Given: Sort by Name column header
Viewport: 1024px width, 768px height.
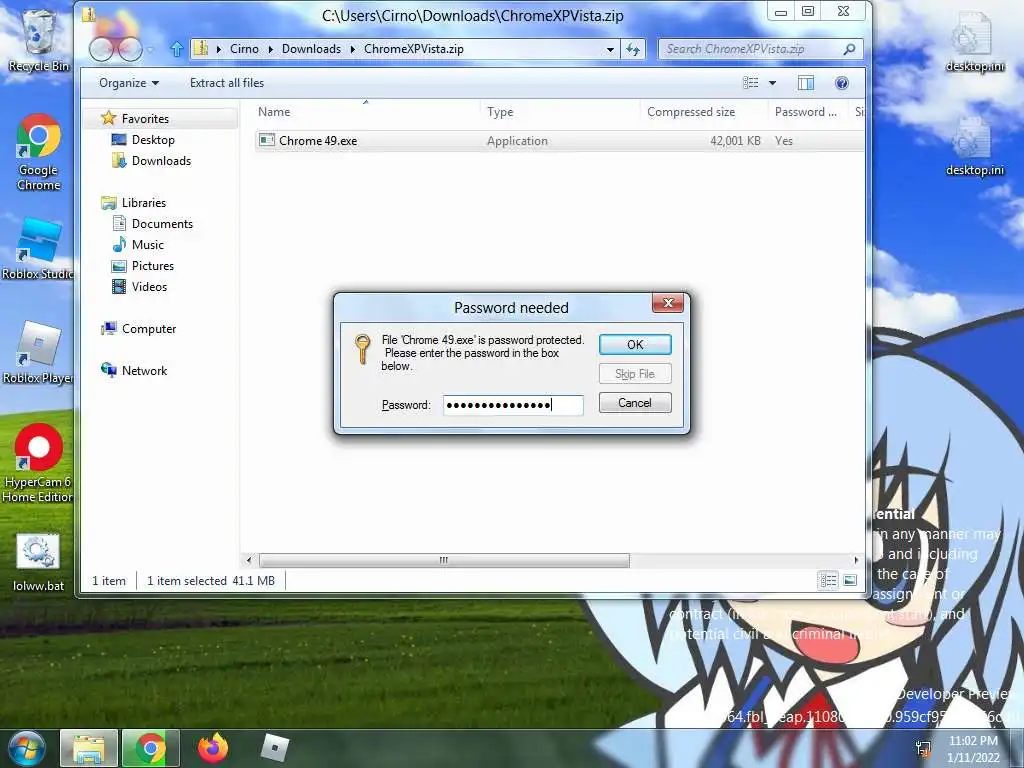Looking at the screenshot, I should [x=366, y=112].
